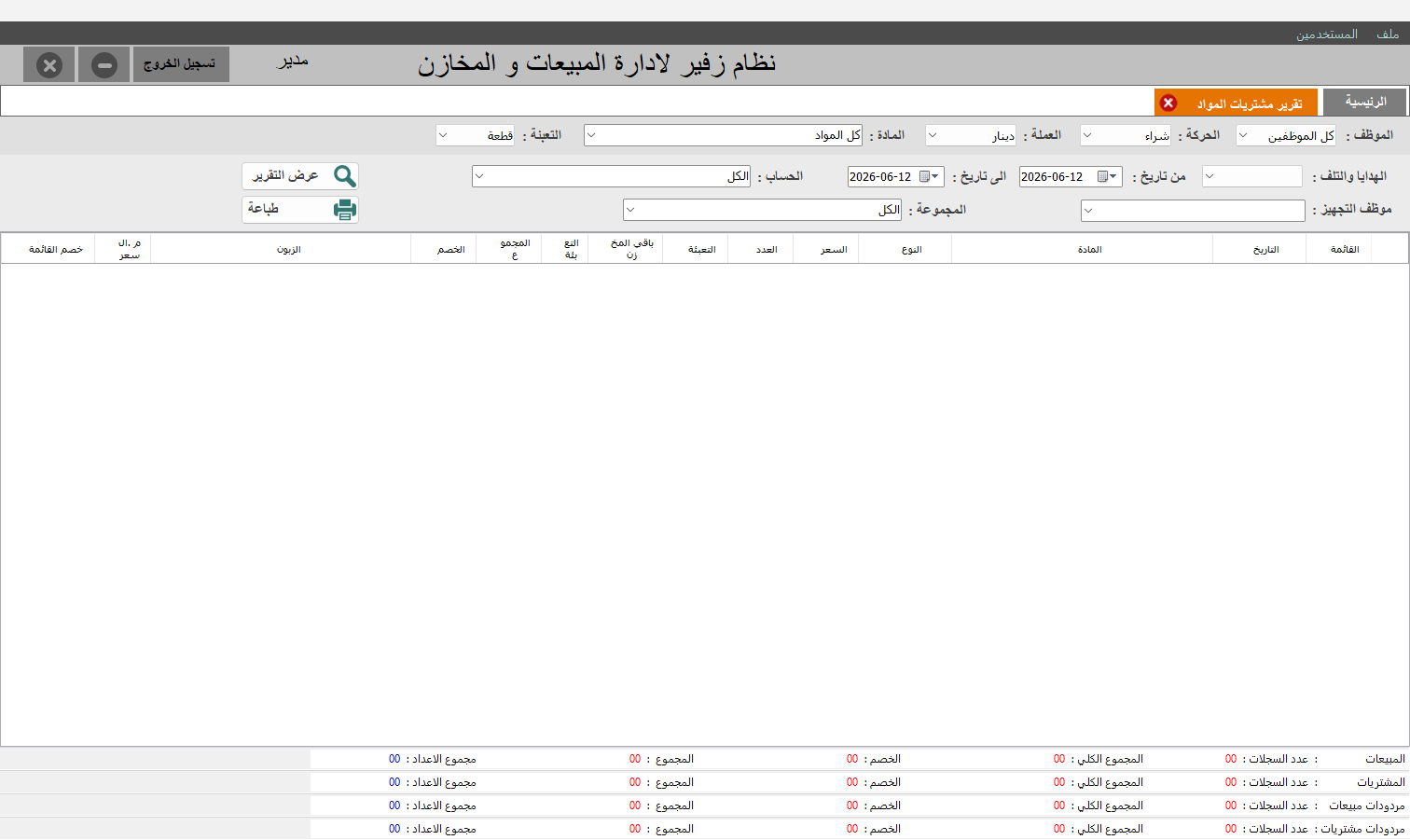Open the calendar icon in من تاريخ field
1410x840 pixels.
coord(1108,176)
